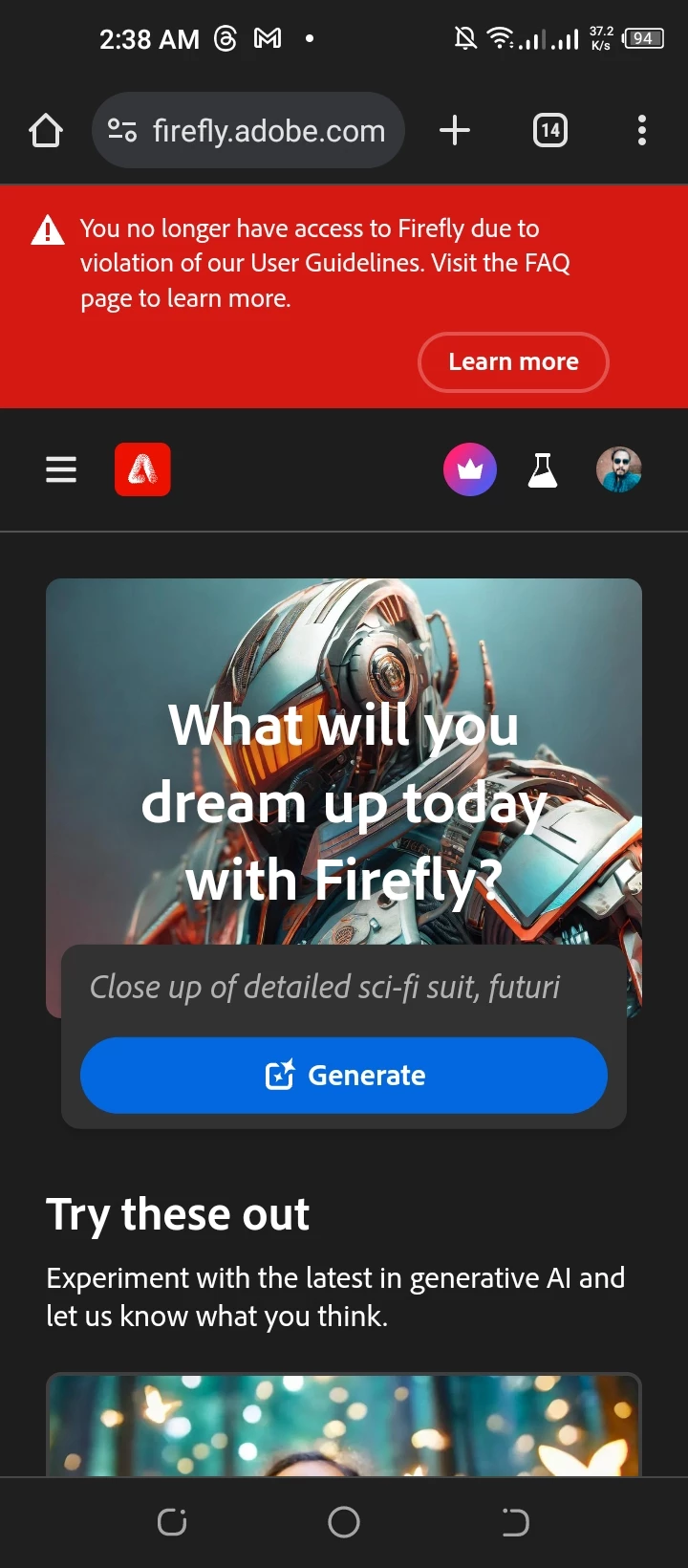Tap Android home circle button
Image resolution: width=688 pixels, height=1568 pixels.
tap(344, 1522)
